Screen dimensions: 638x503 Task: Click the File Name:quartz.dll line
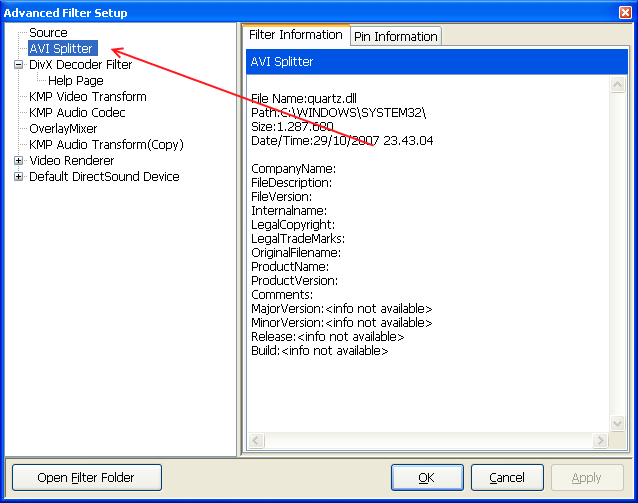point(304,98)
